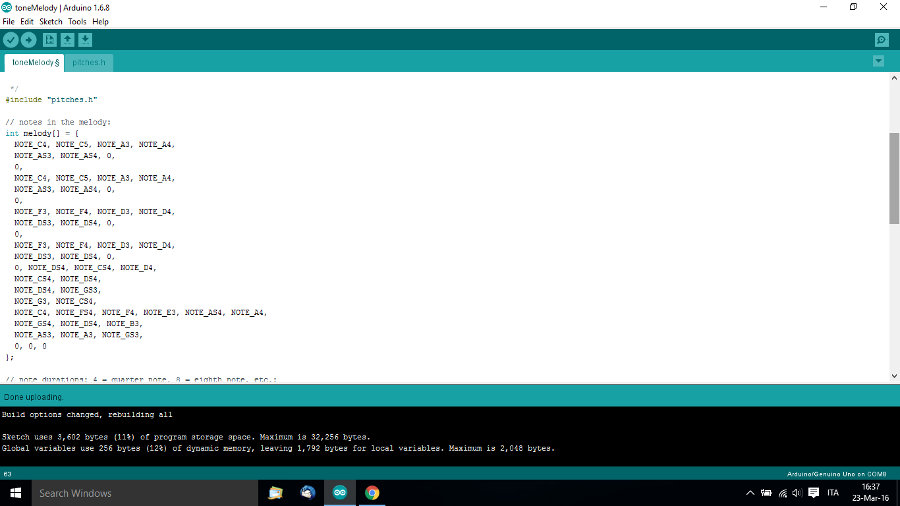Open the Serial Monitor magnifier icon
This screenshot has height=506, width=900.
tap(882, 40)
